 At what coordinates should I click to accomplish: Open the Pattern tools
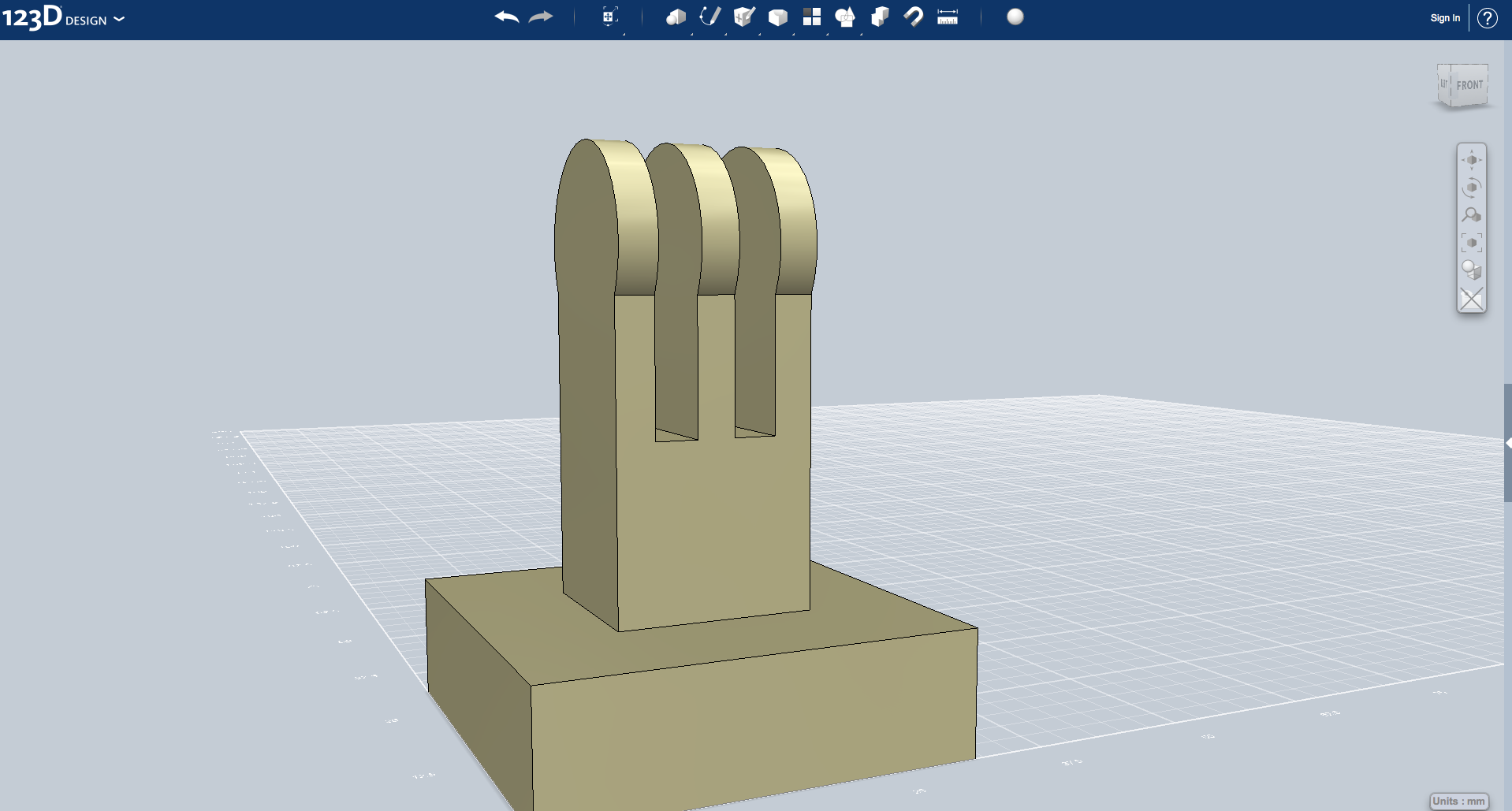point(812,17)
